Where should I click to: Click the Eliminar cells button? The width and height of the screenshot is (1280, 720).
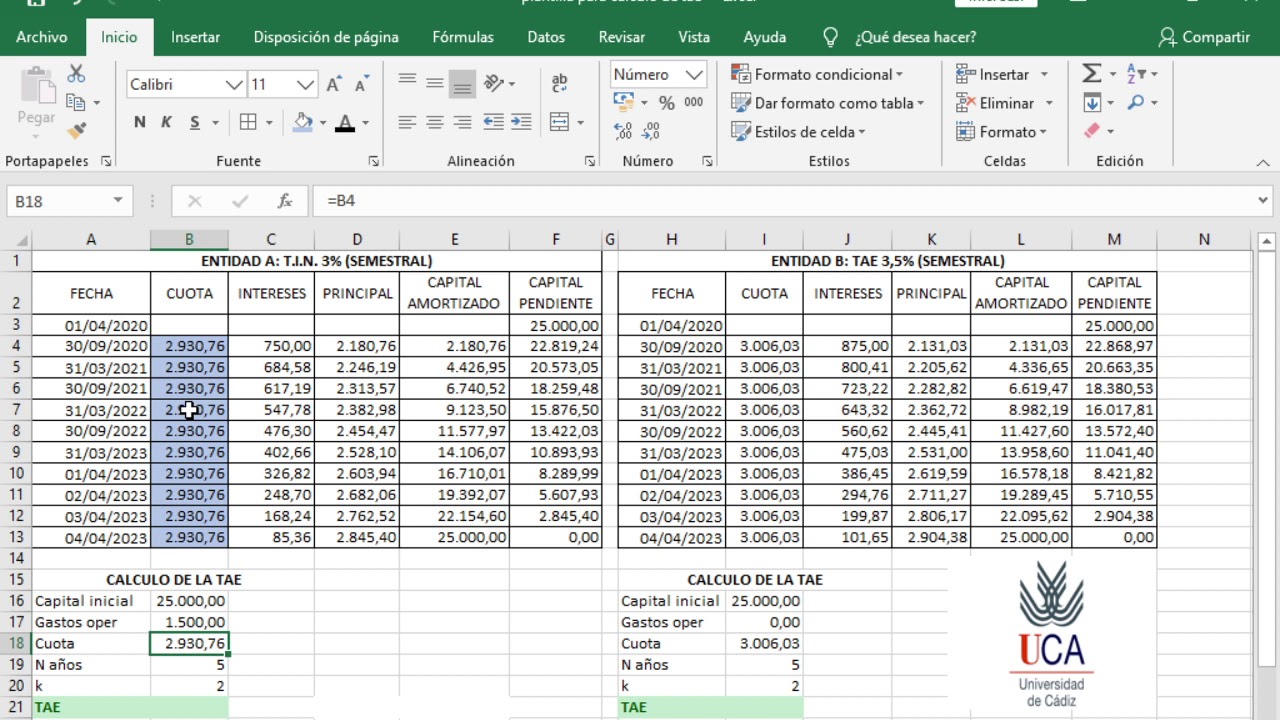point(1004,103)
